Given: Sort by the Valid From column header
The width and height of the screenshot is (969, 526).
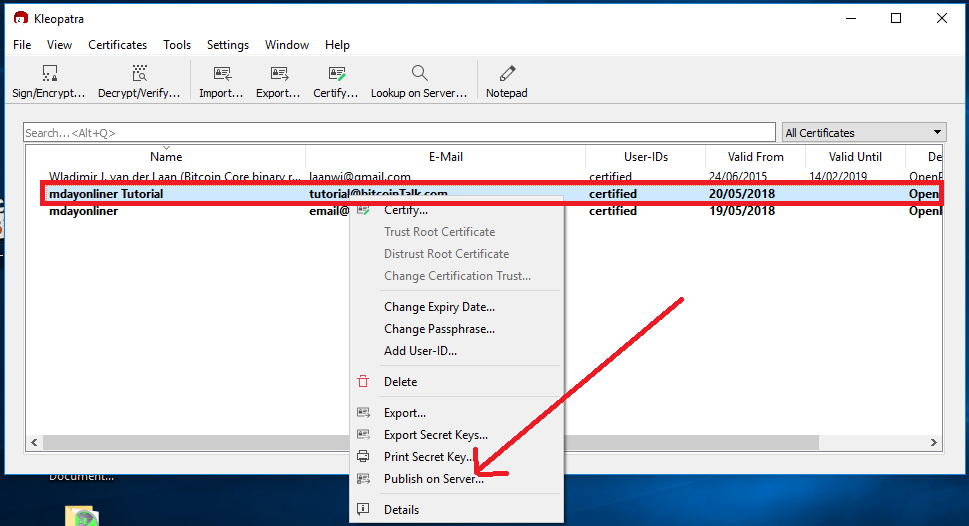Looking at the screenshot, I should tap(755, 156).
